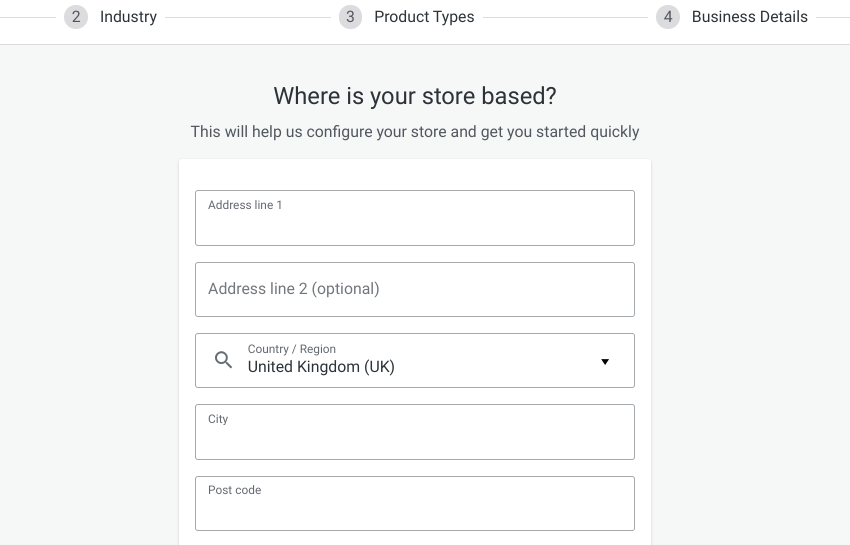Screen dimensions: 850x545
Task: Click step number 2 circle
Action: pos(76,17)
